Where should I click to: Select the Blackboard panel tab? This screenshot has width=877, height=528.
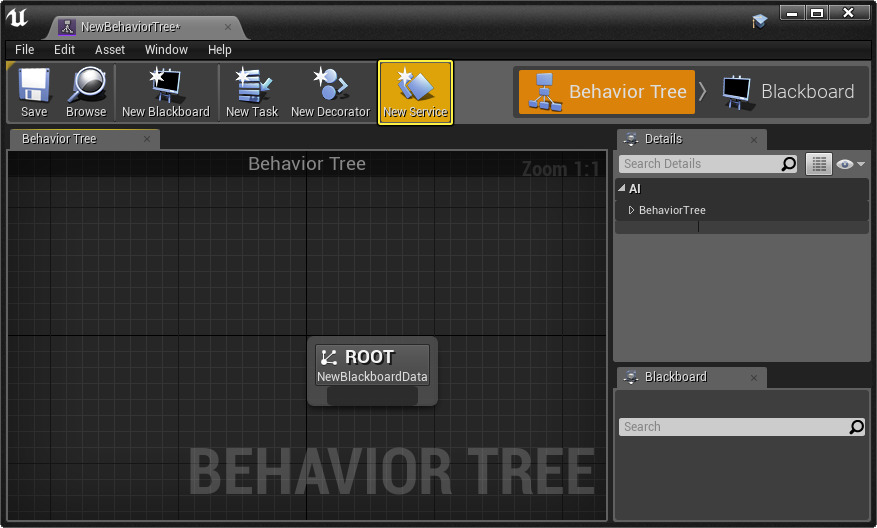pyautogui.click(x=675, y=377)
